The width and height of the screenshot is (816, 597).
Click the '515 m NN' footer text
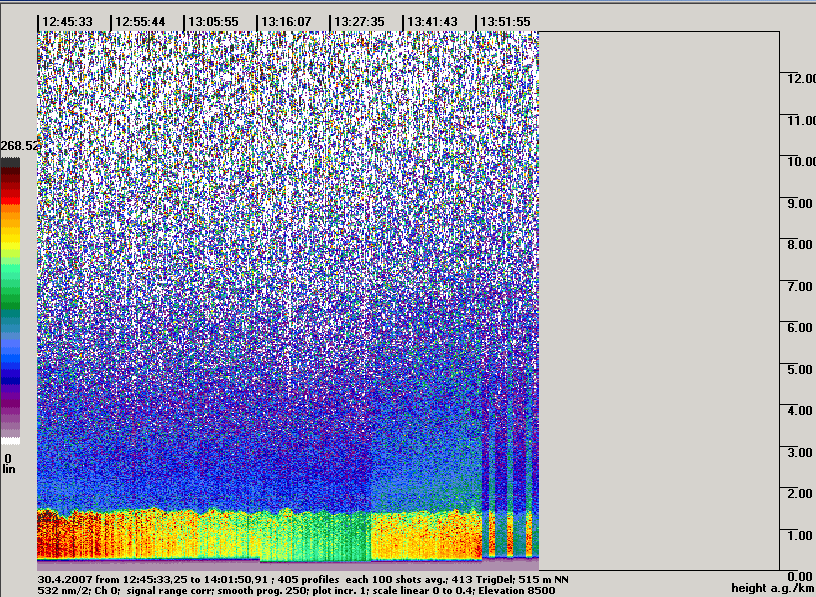coord(542,579)
